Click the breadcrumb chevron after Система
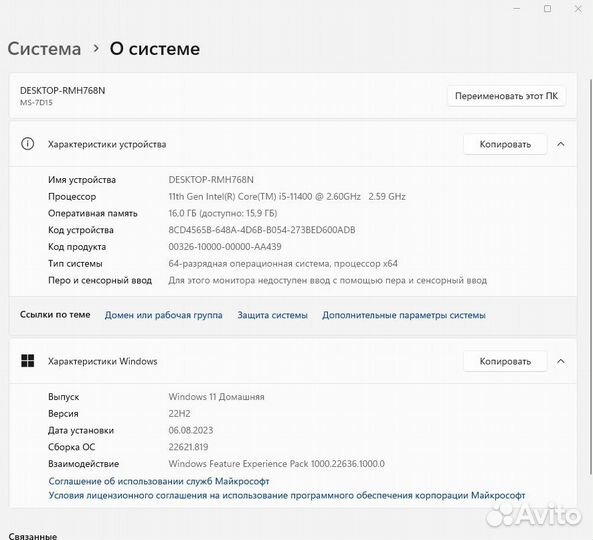593x540 pixels. 96,48
